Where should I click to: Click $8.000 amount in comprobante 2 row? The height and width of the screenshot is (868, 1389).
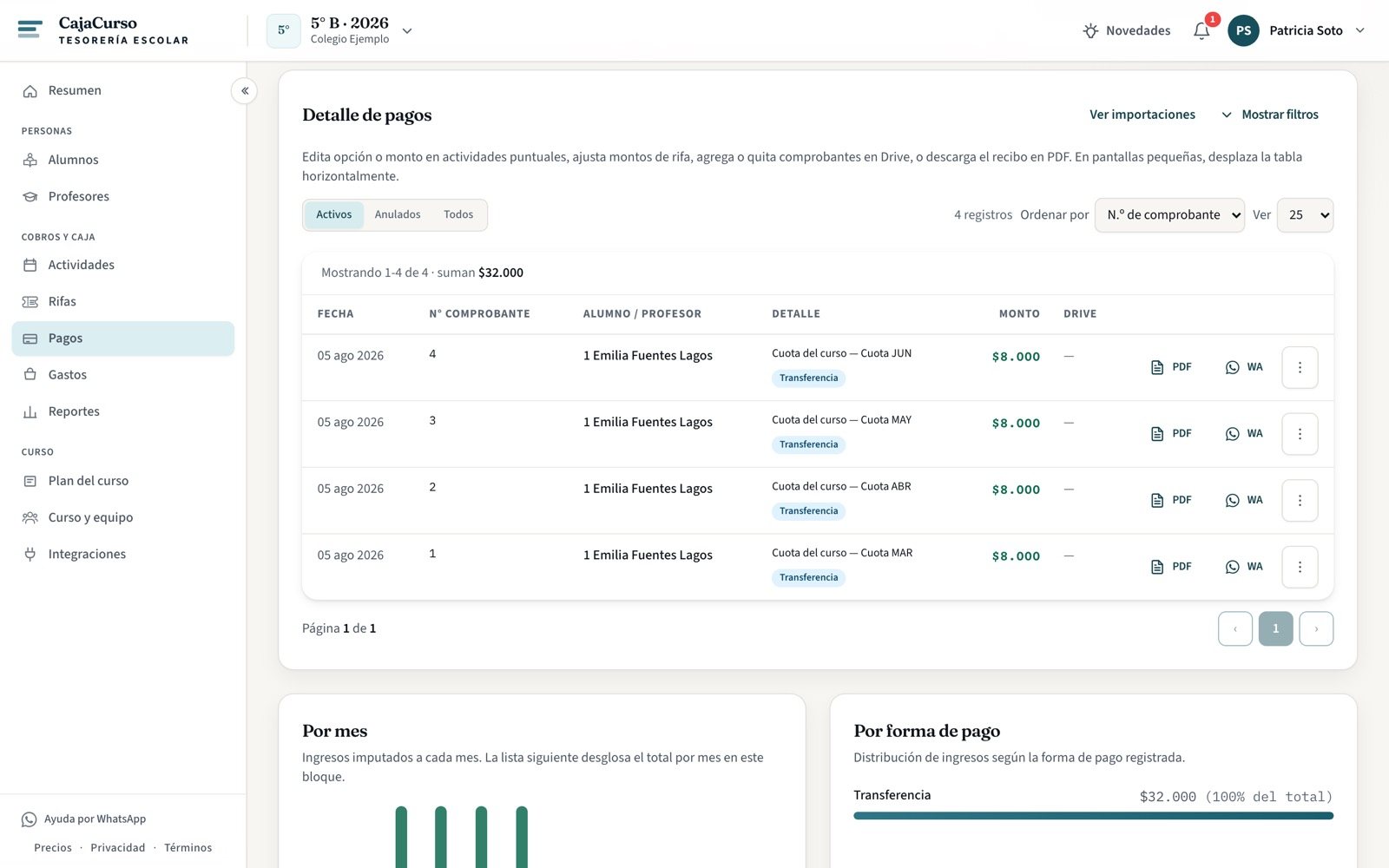click(1016, 490)
